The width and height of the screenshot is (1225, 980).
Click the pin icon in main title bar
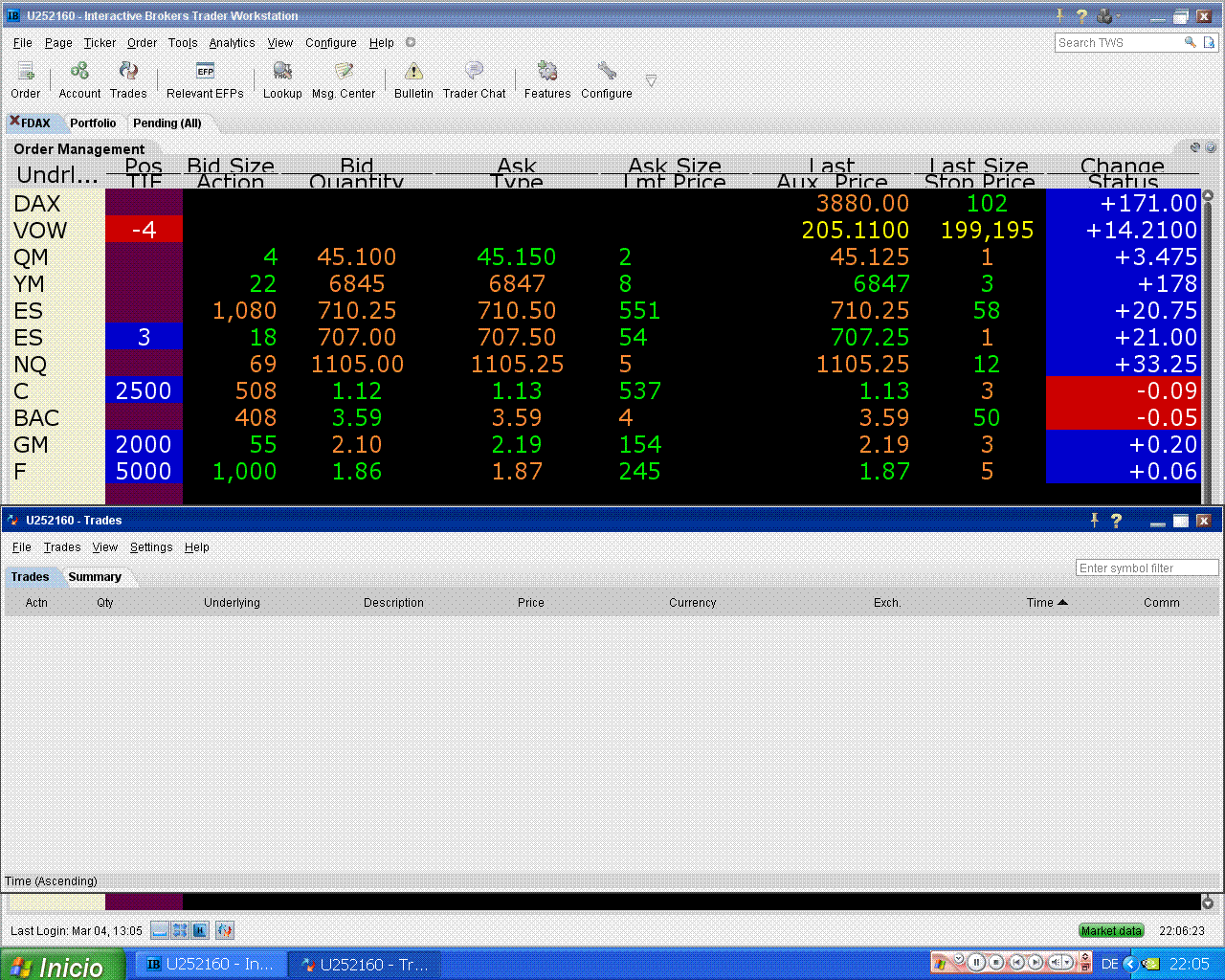pyautogui.click(x=1059, y=15)
